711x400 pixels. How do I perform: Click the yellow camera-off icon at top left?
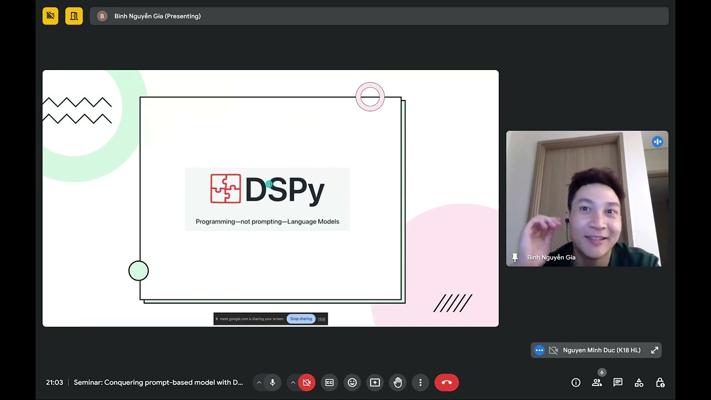[50, 16]
